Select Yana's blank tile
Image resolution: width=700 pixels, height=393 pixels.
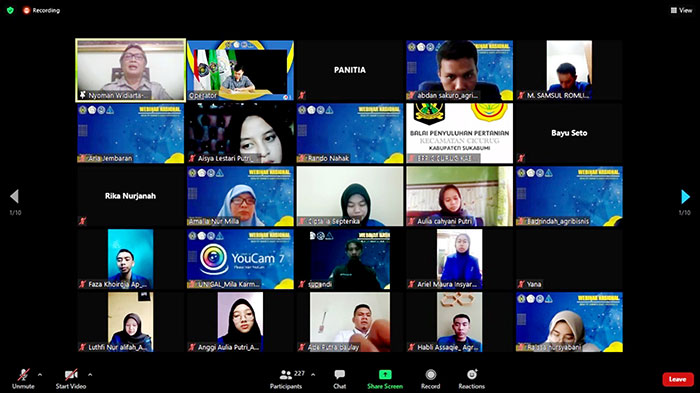click(569, 259)
